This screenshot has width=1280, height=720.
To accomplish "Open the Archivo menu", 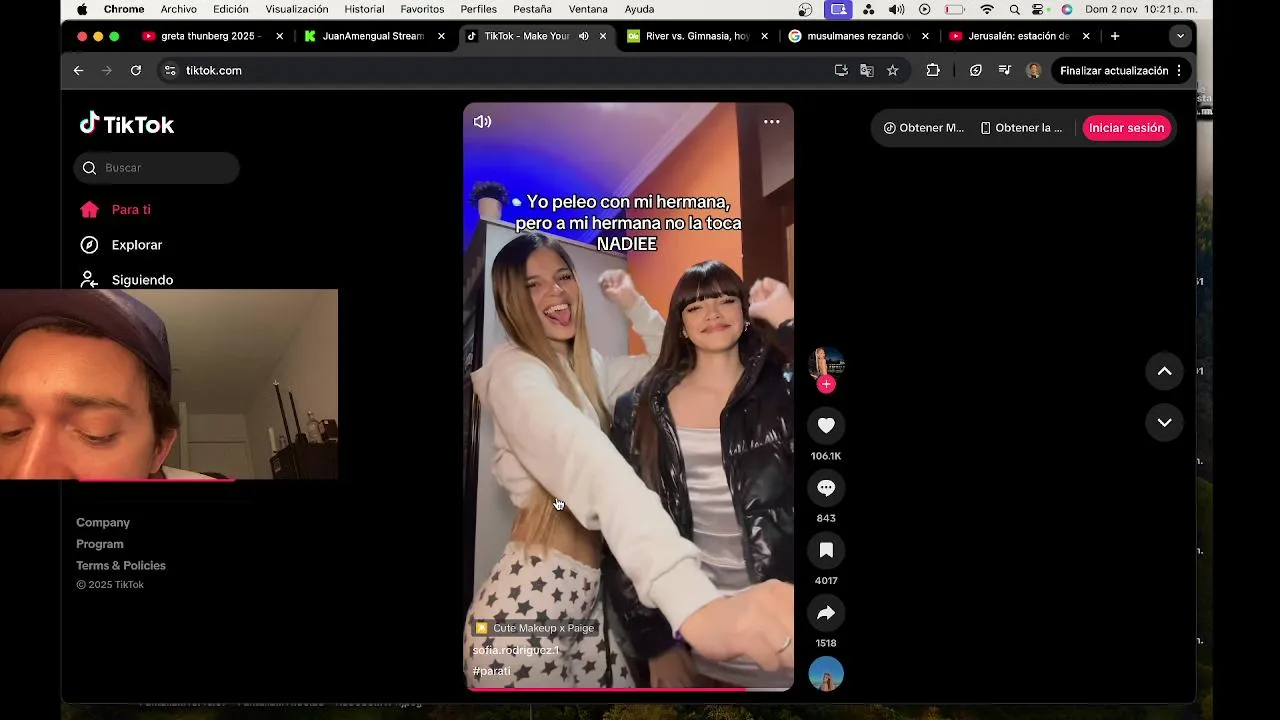I will click(x=179, y=9).
